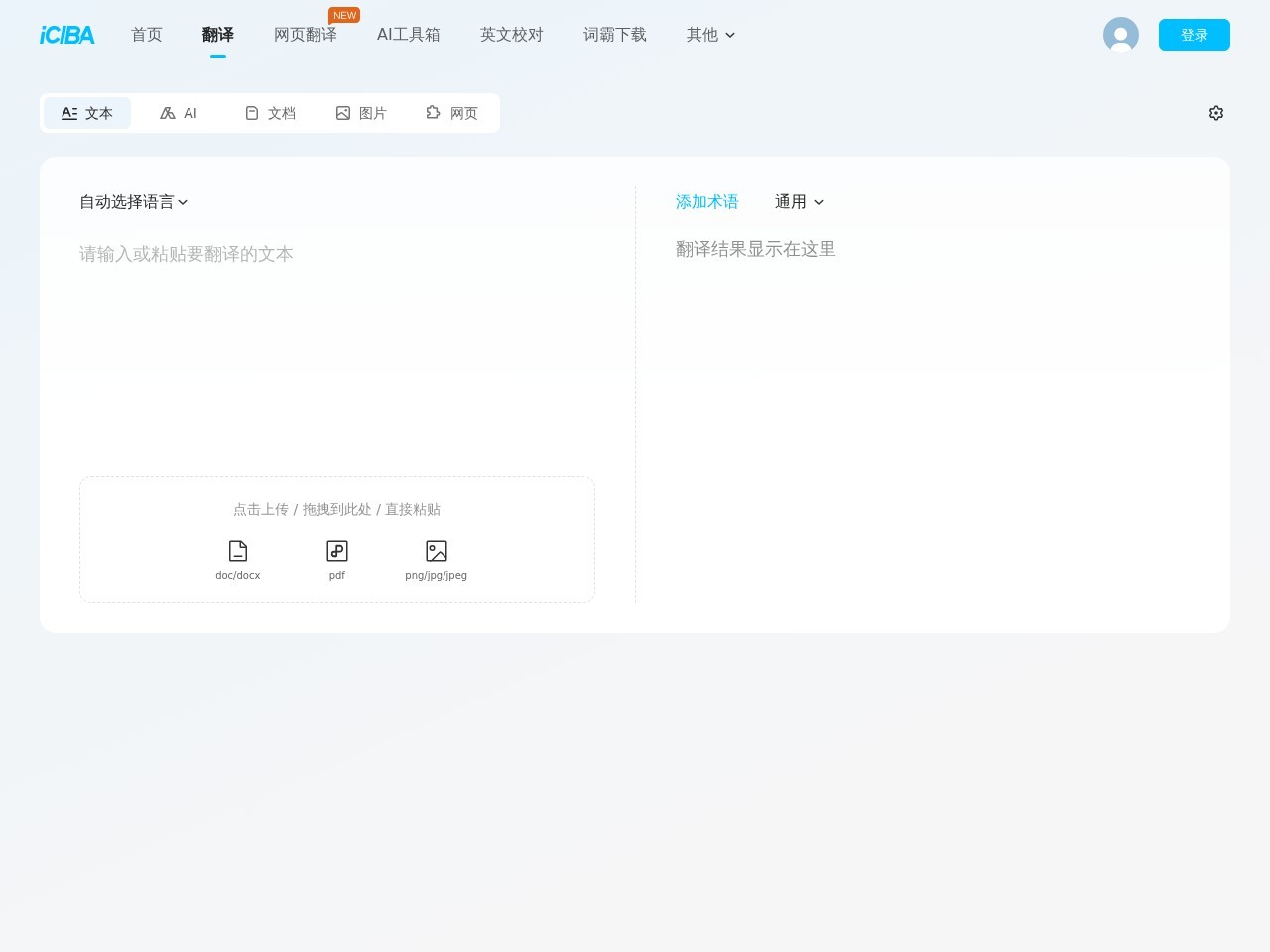Click the iCIBA logo

click(67, 35)
